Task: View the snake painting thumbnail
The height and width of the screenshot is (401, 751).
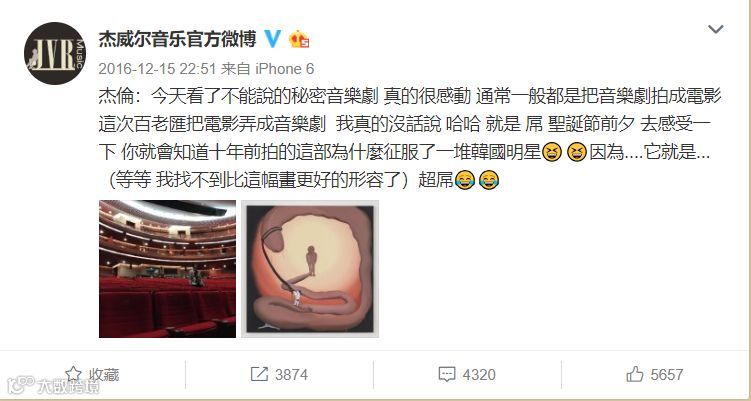Action: tap(310, 269)
